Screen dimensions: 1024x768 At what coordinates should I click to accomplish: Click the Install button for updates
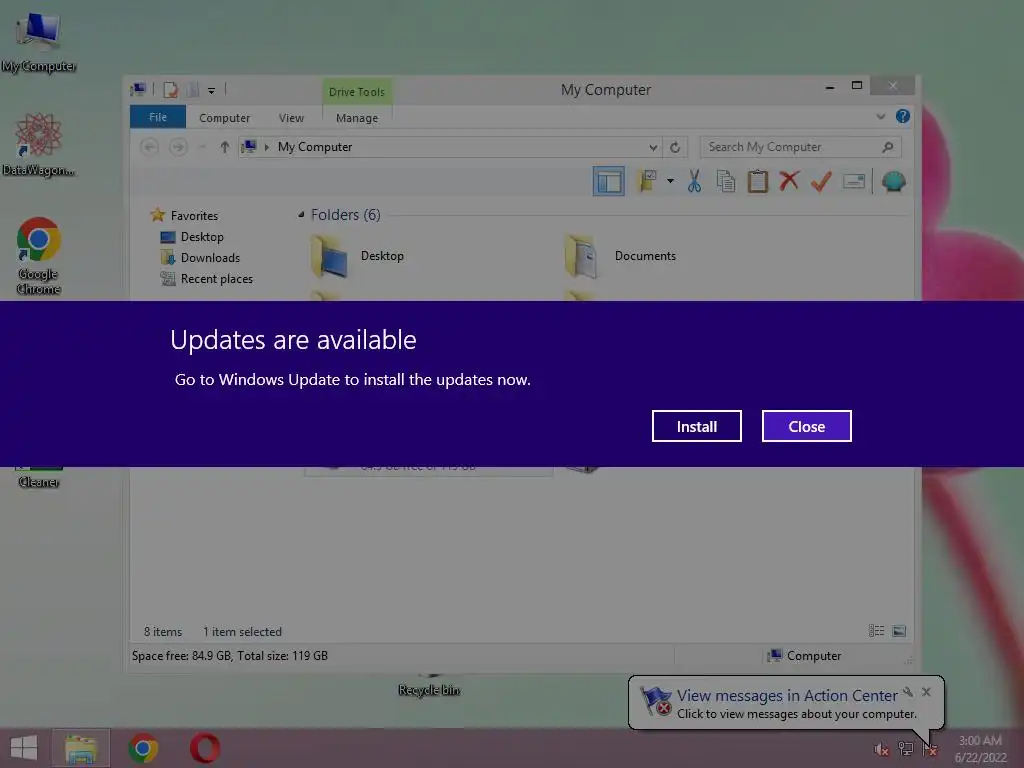pos(696,426)
